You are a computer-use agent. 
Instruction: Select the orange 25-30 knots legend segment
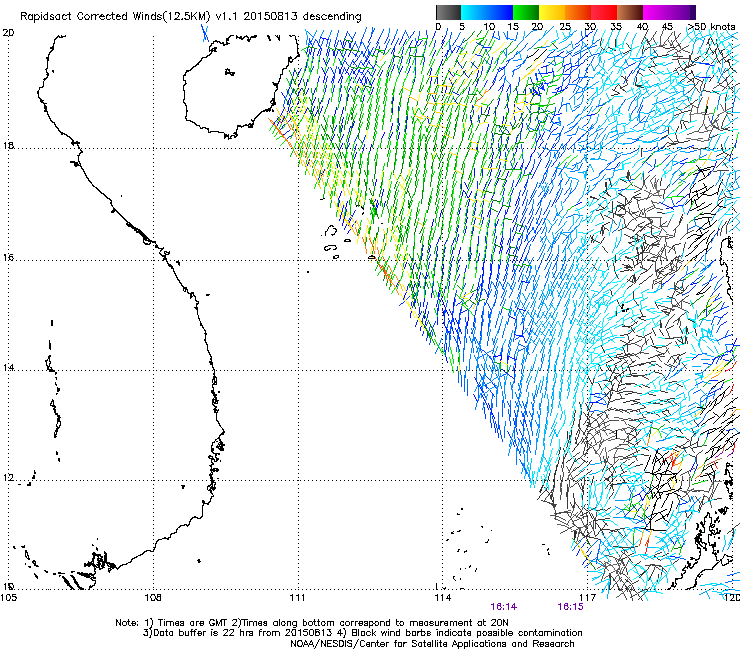(x=578, y=12)
